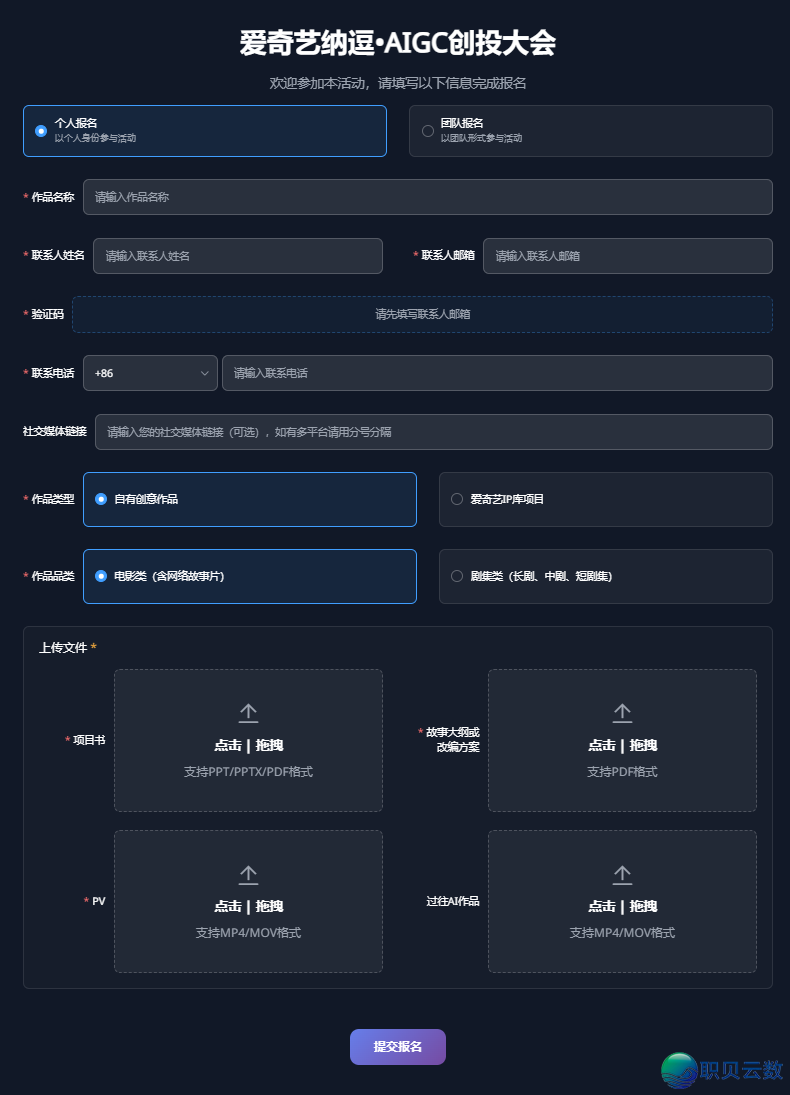Click the upload icon for 项目书

pyautogui.click(x=248, y=713)
